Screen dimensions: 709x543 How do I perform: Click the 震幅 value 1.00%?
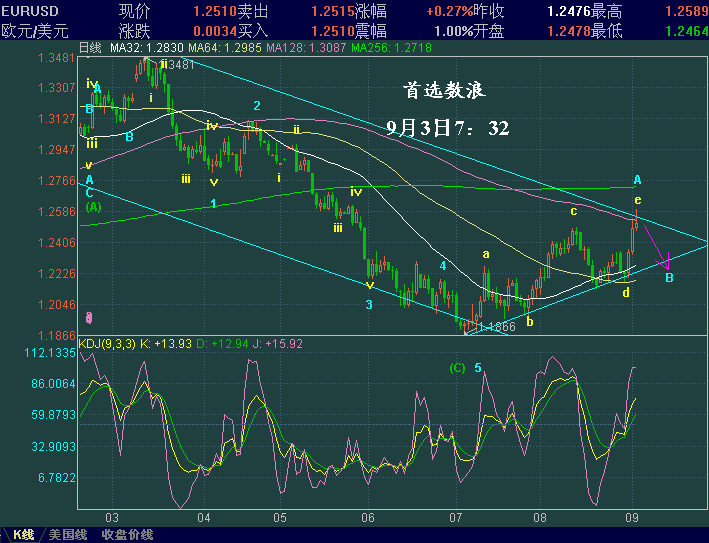pyautogui.click(x=454, y=31)
